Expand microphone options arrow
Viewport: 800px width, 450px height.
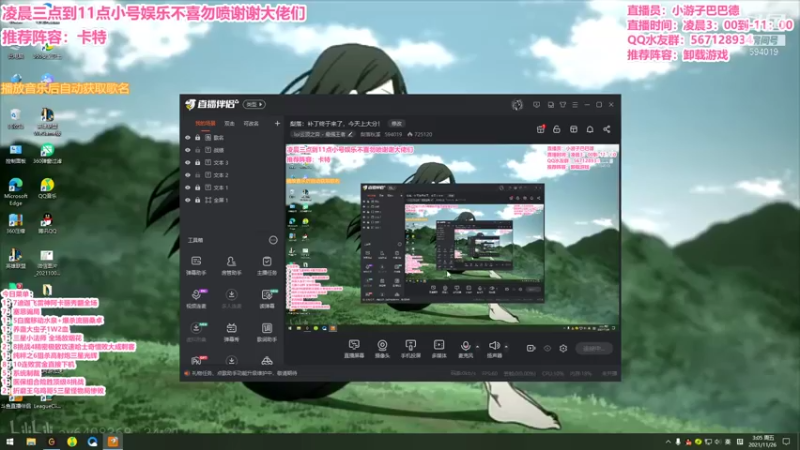tap(478, 347)
